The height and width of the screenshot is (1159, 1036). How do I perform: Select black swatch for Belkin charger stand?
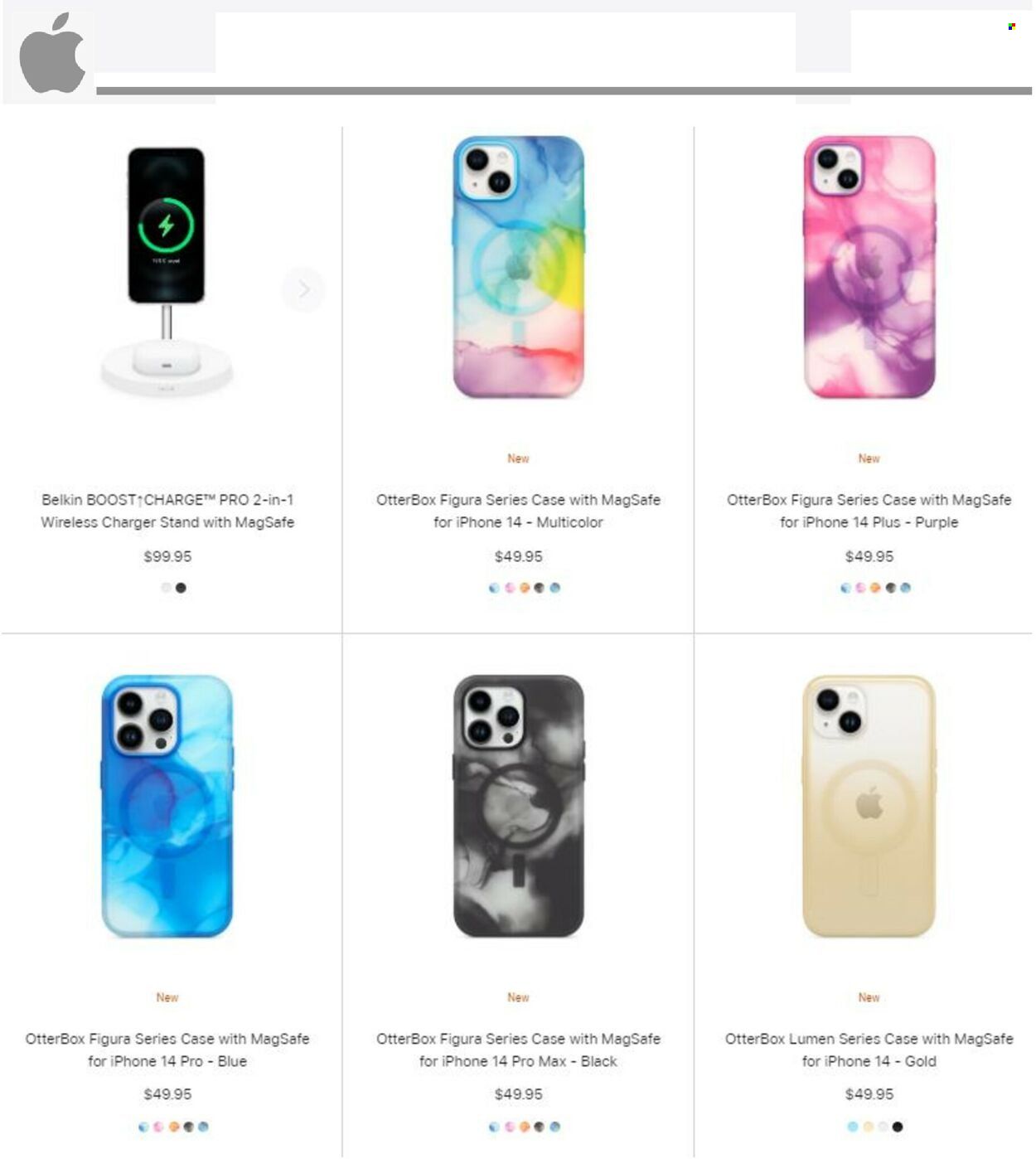coord(181,588)
